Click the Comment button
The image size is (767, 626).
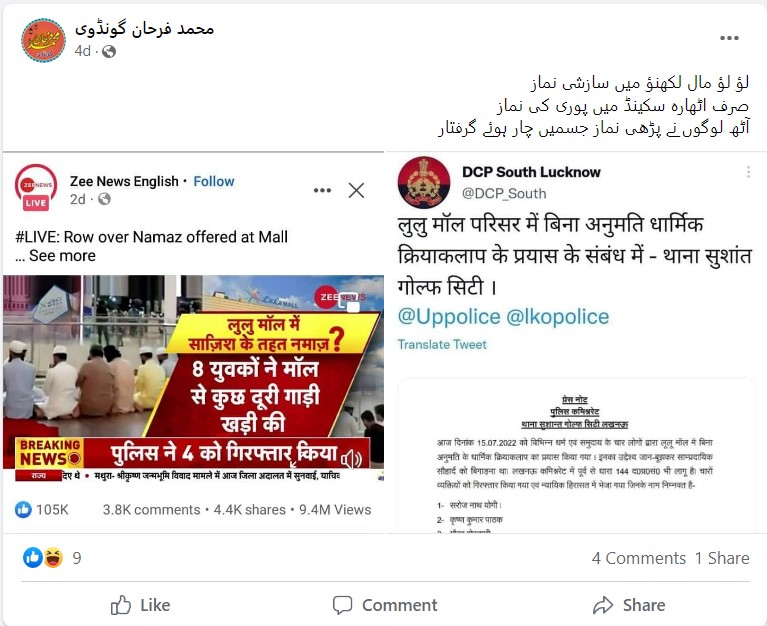(385, 605)
